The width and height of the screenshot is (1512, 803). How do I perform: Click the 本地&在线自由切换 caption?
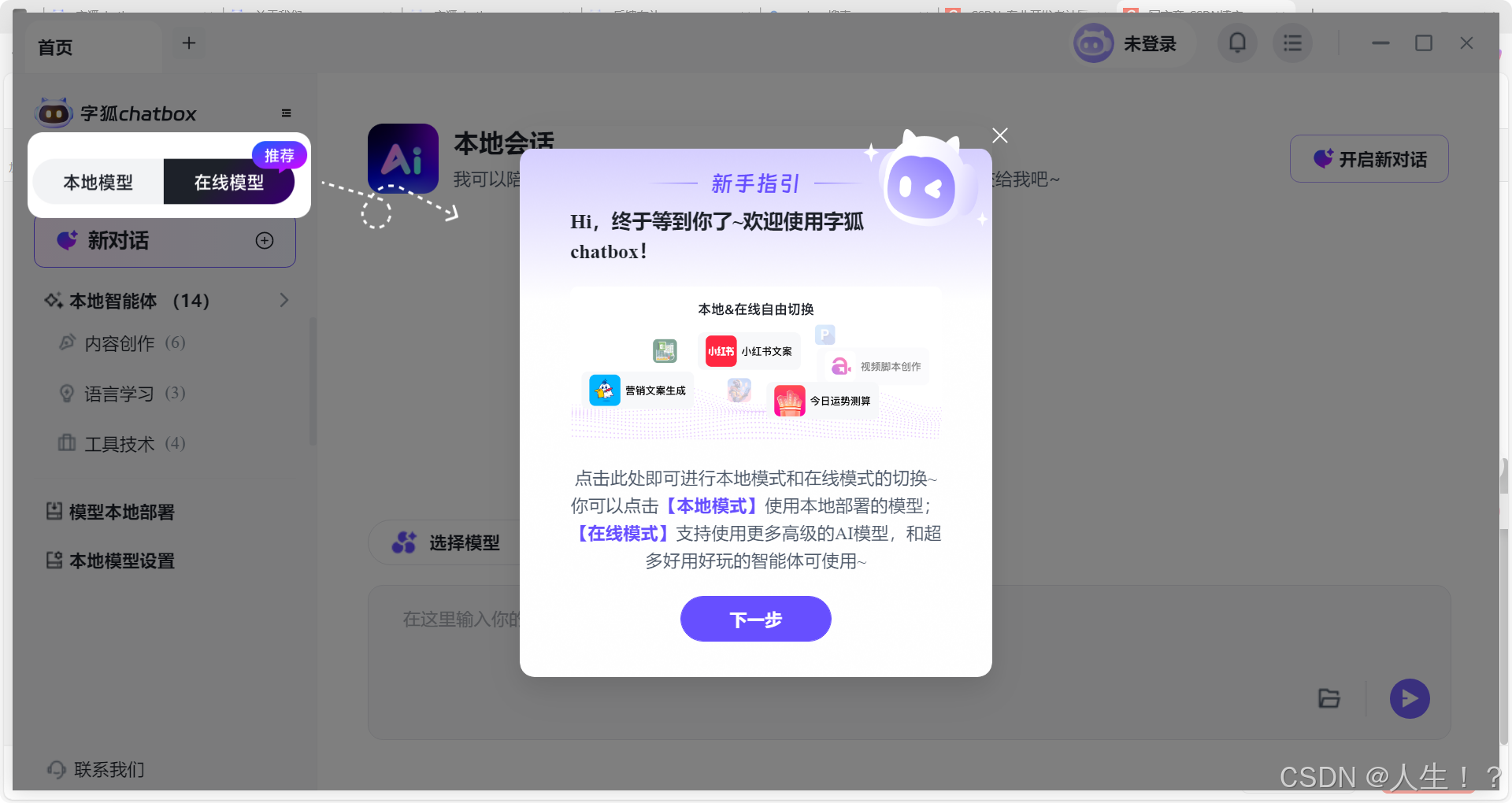coord(755,309)
